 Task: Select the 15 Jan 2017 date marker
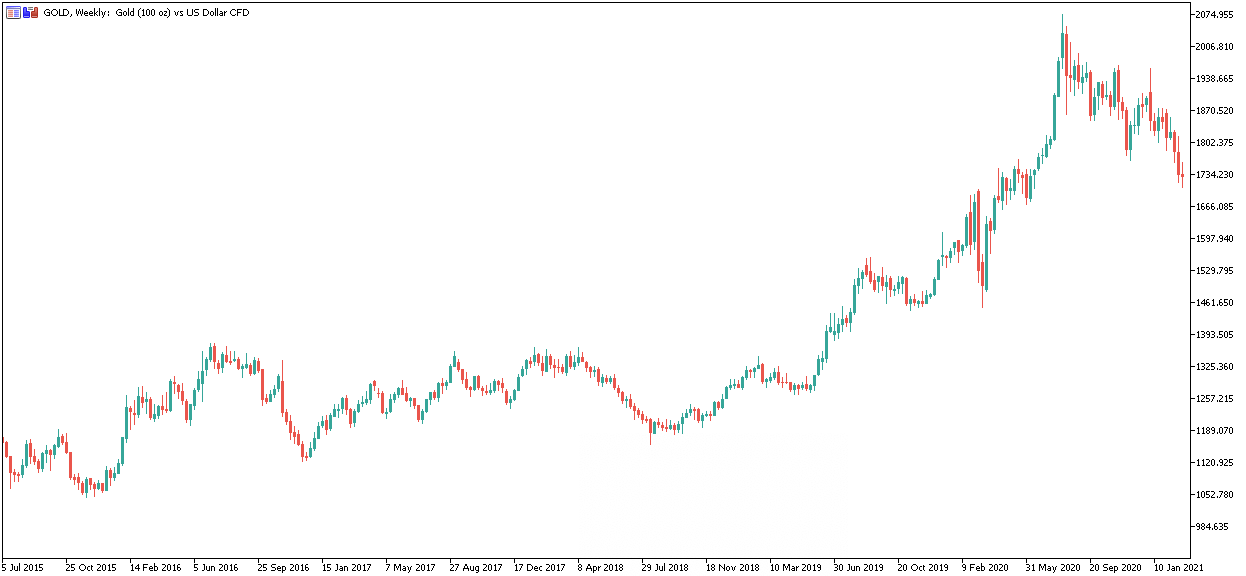pyautogui.click(x=345, y=567)
